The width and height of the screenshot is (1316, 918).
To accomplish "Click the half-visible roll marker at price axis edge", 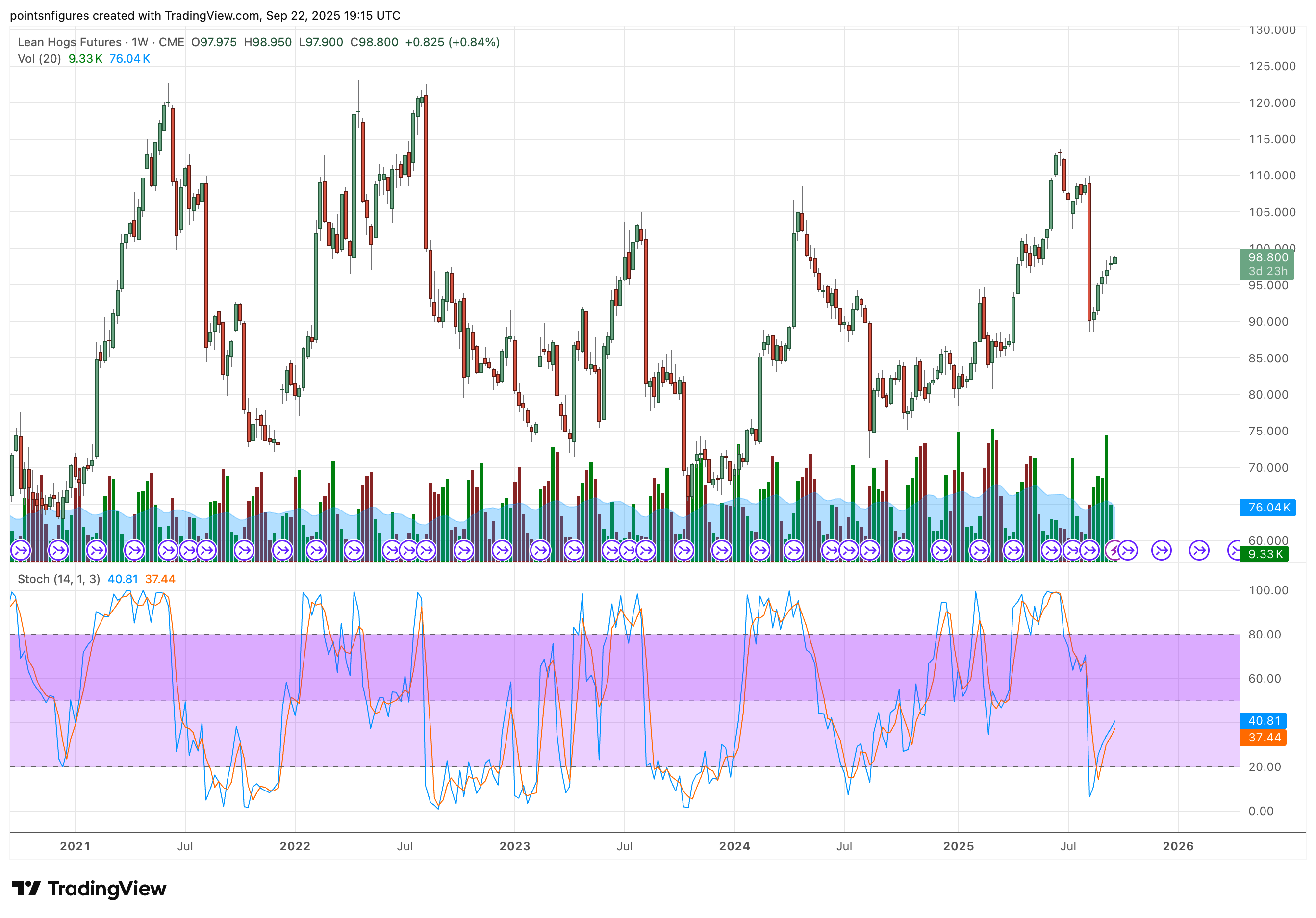I will coord(1234,550).
